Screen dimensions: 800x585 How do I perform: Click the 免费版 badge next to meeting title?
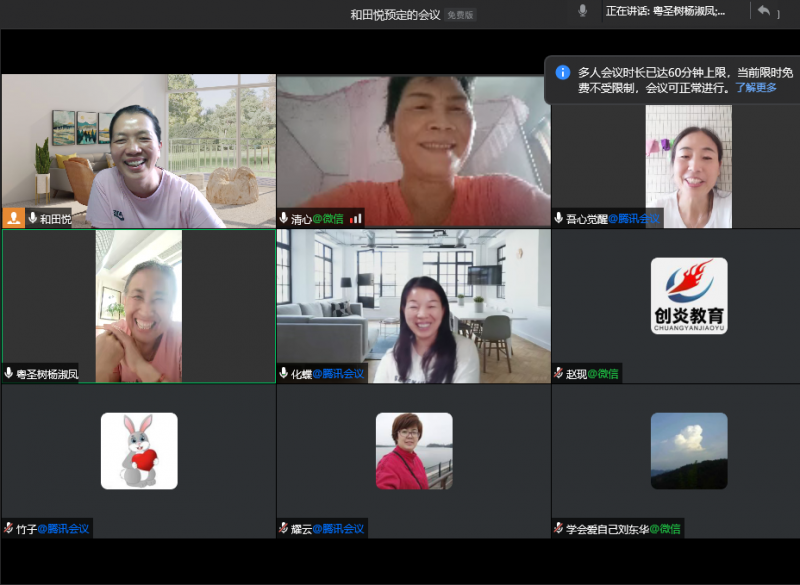[x=461, y=15]
